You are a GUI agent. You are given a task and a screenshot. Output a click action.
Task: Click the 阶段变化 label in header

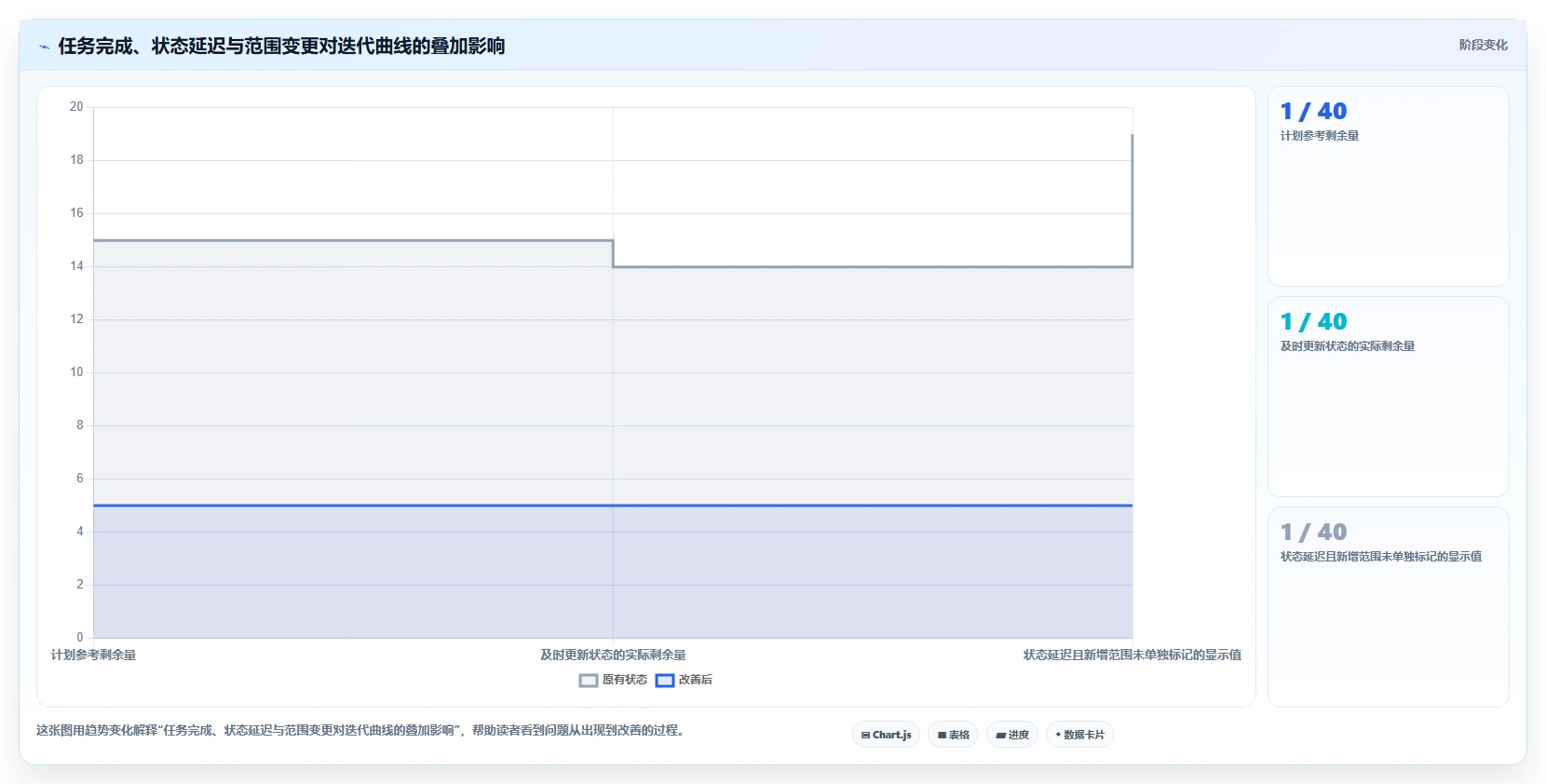(1483, 45)
